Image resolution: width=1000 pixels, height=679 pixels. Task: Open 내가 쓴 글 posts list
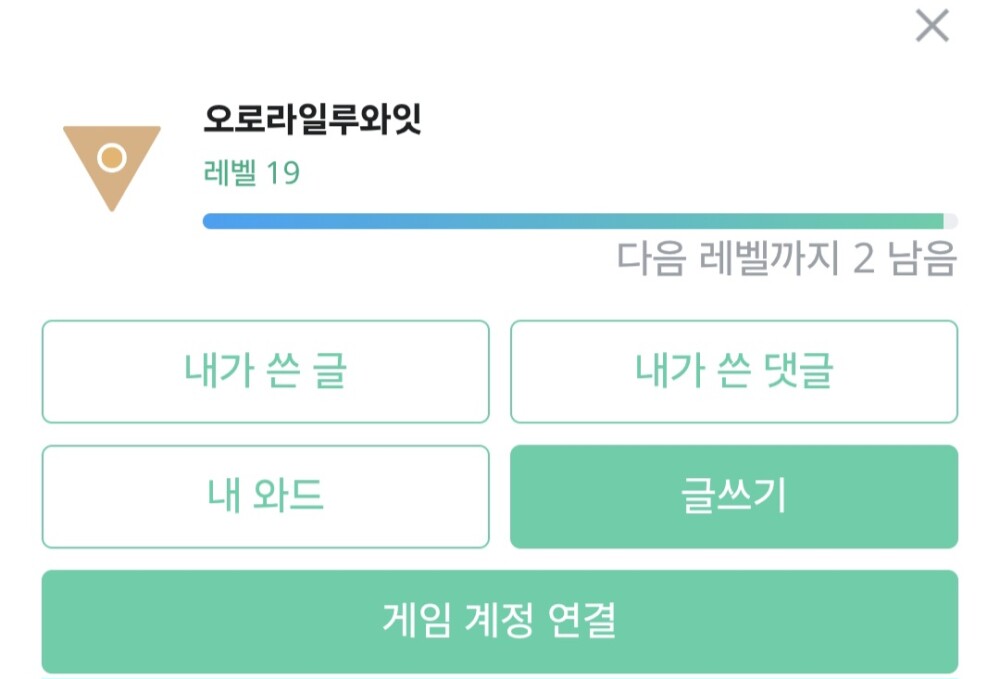265,372
